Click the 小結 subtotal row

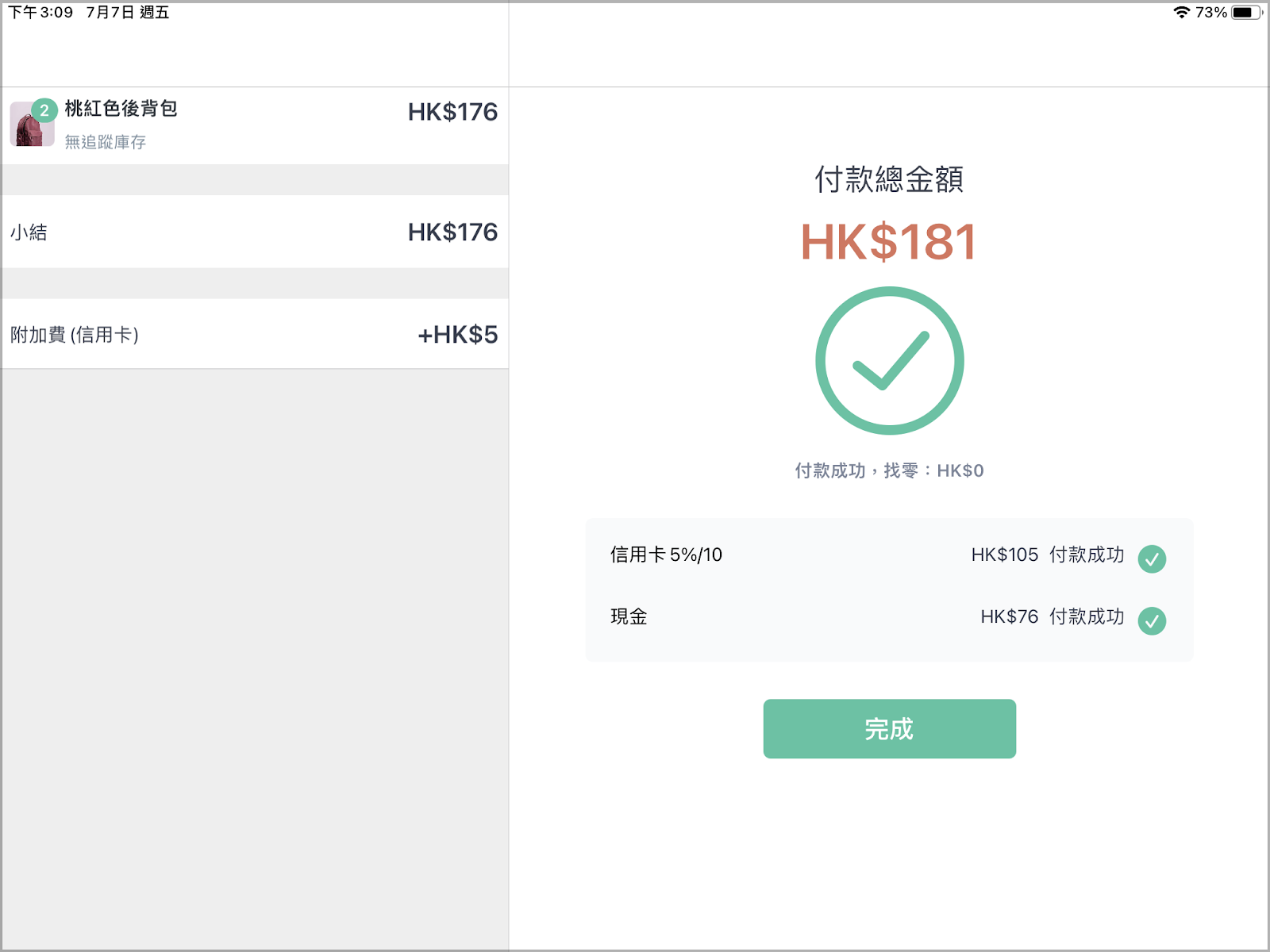pyautogui.click(x=255, y=232)
